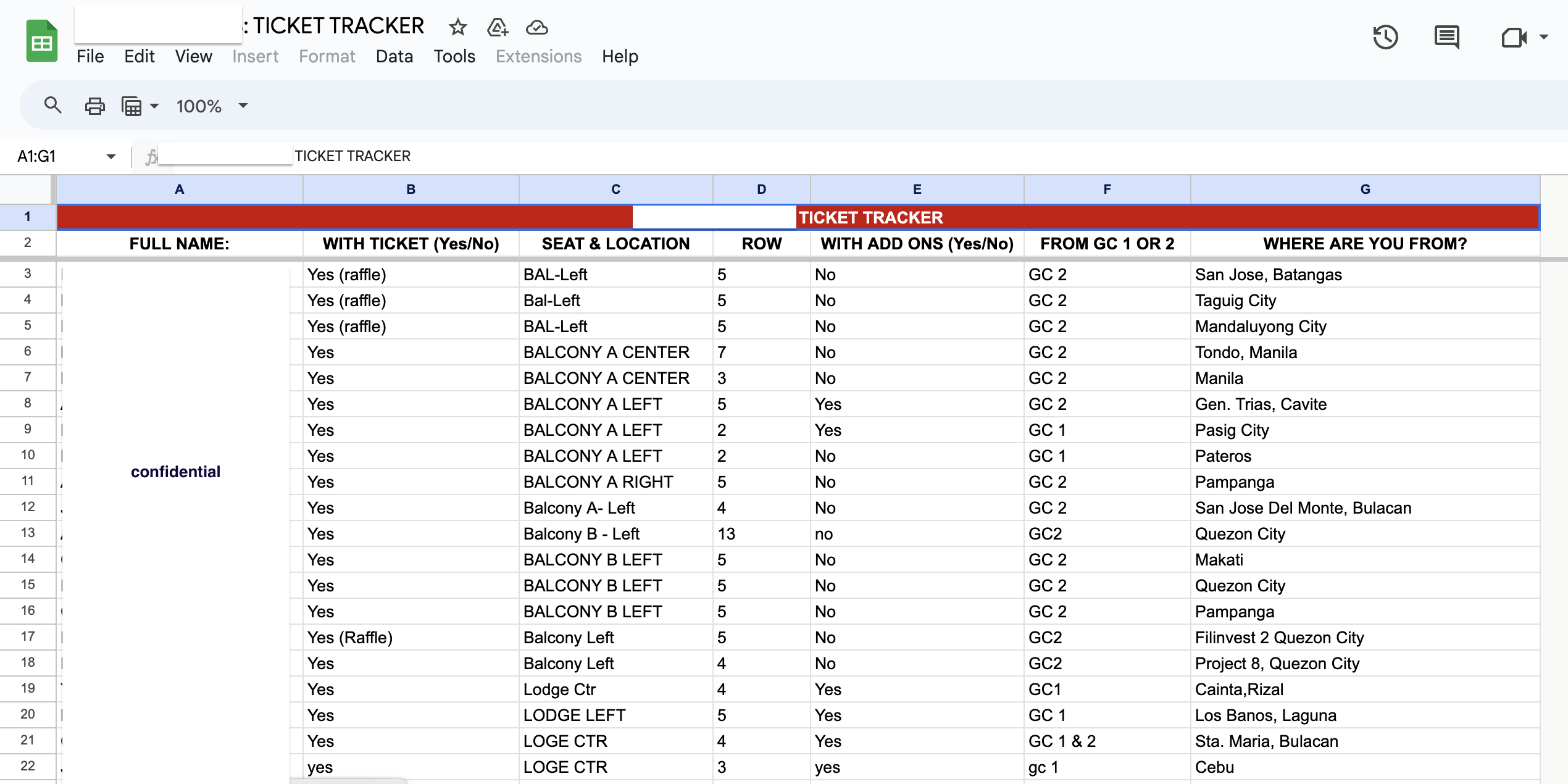Open the Tools menu

(454, 56)
